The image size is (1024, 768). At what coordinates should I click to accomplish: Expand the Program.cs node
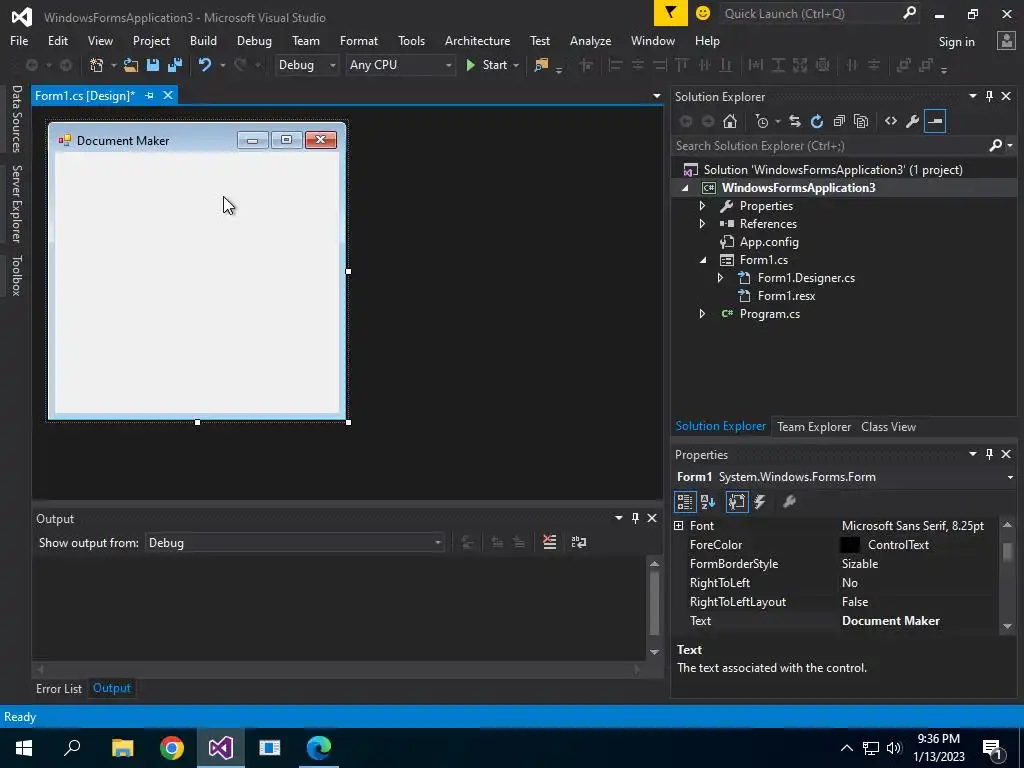click(x=702, y=313)
